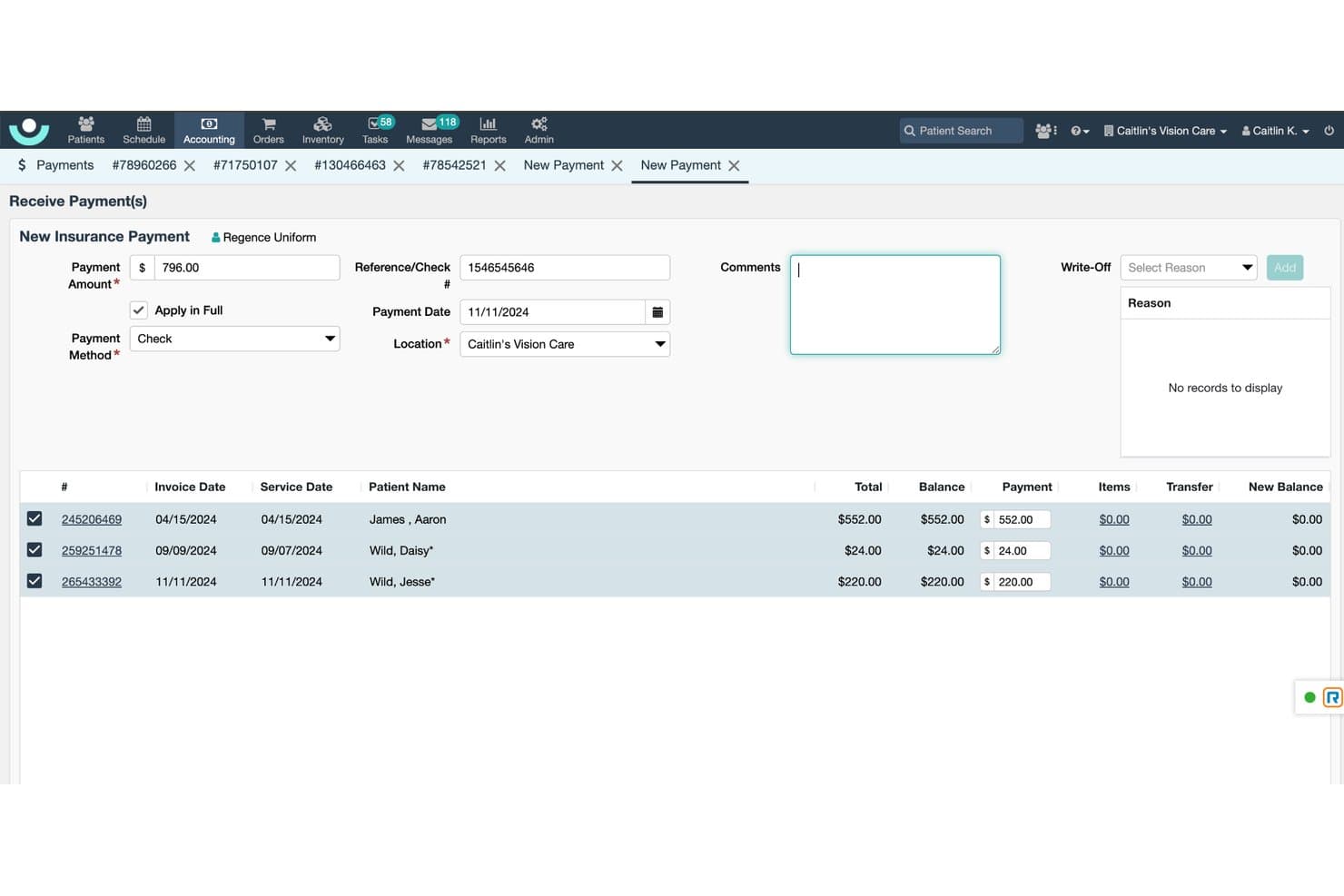Click the Payment Amount field

pos(247,268)
